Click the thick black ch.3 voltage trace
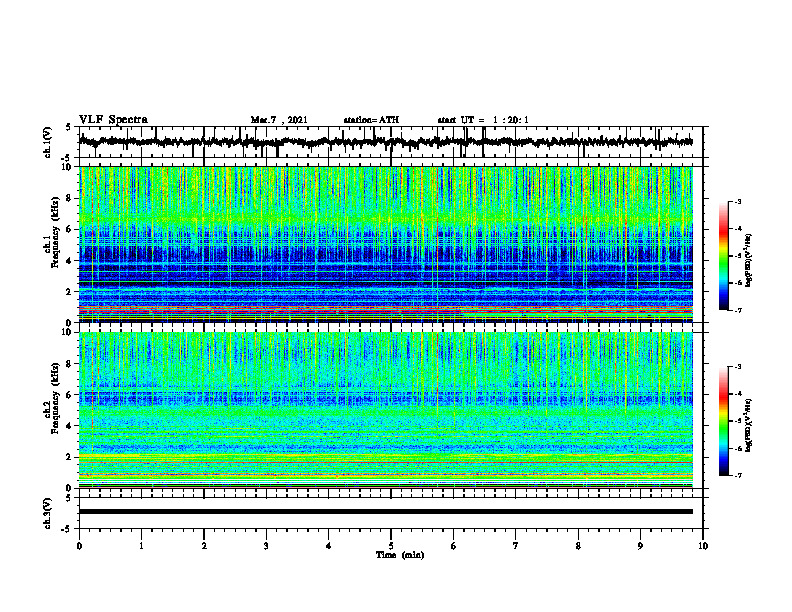This screenshot has height=612, width=792. [385, 512]
